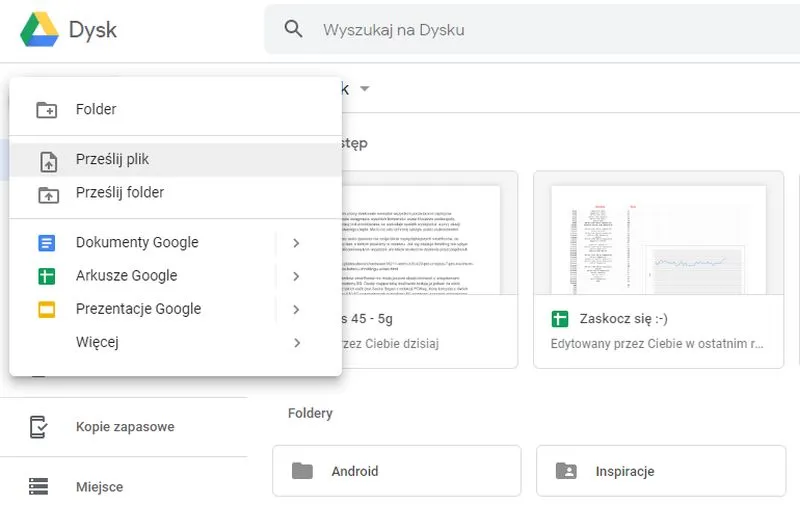Open the Mój dysk dropdown arrow

tap(365, 89)
